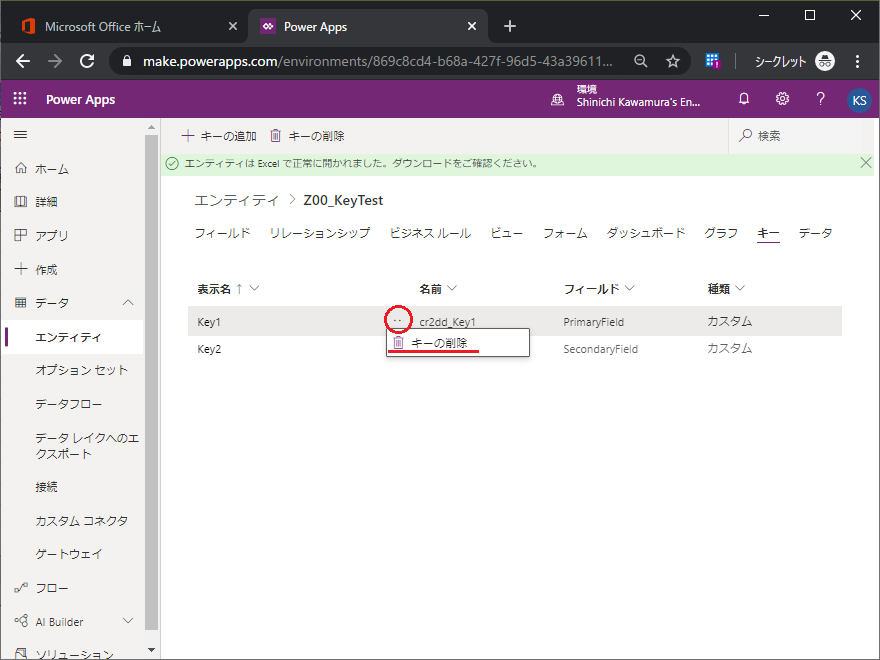Image resolution: width=880 pixels, height=660 pixels.
Task: Click the browser extension grid icon
Action: 712,61
